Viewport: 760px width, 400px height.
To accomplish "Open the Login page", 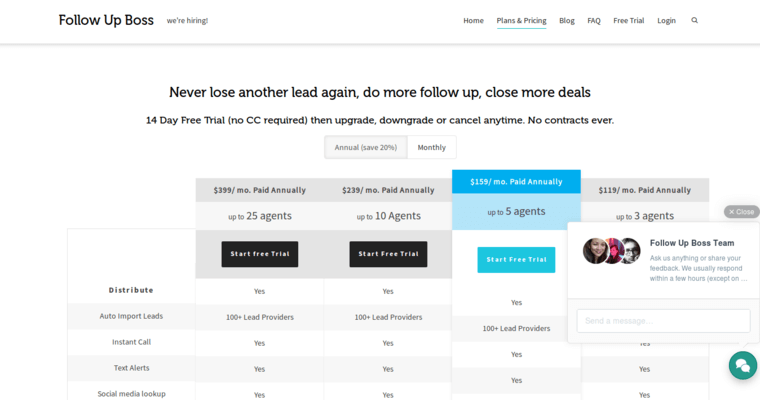I will click(666, 20).
